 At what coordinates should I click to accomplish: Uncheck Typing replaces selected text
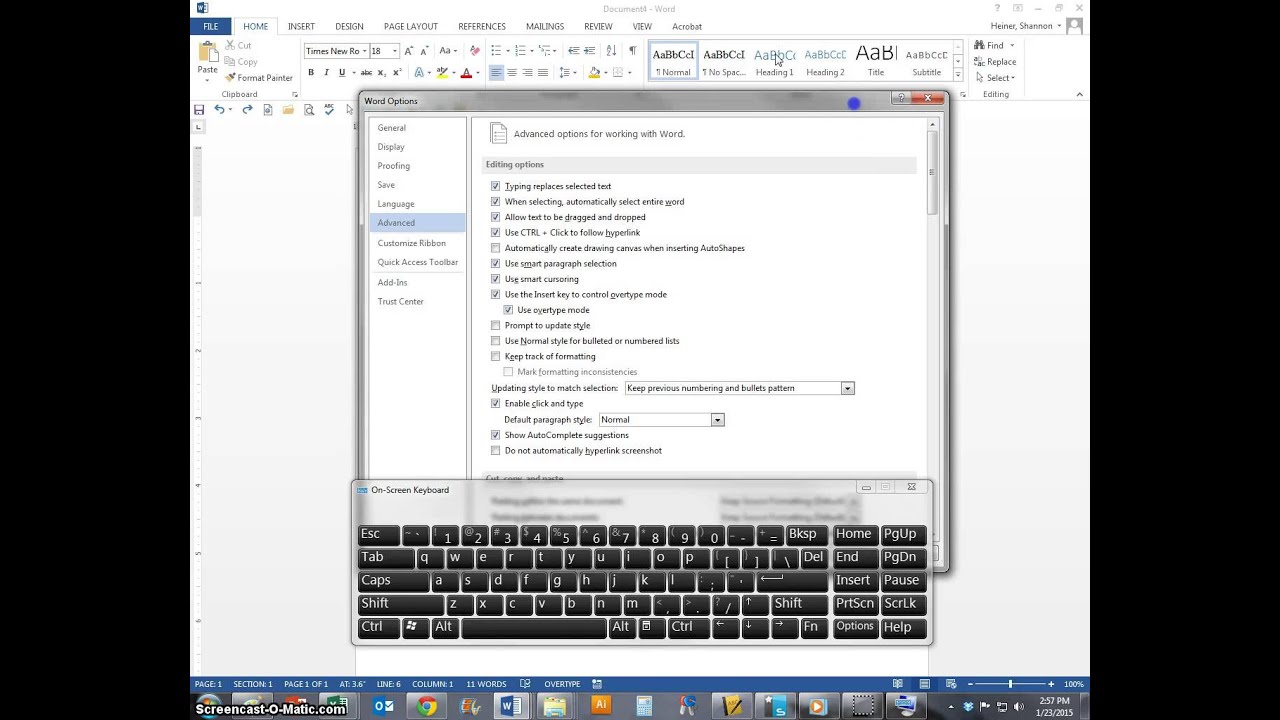(x=495, y=186)
